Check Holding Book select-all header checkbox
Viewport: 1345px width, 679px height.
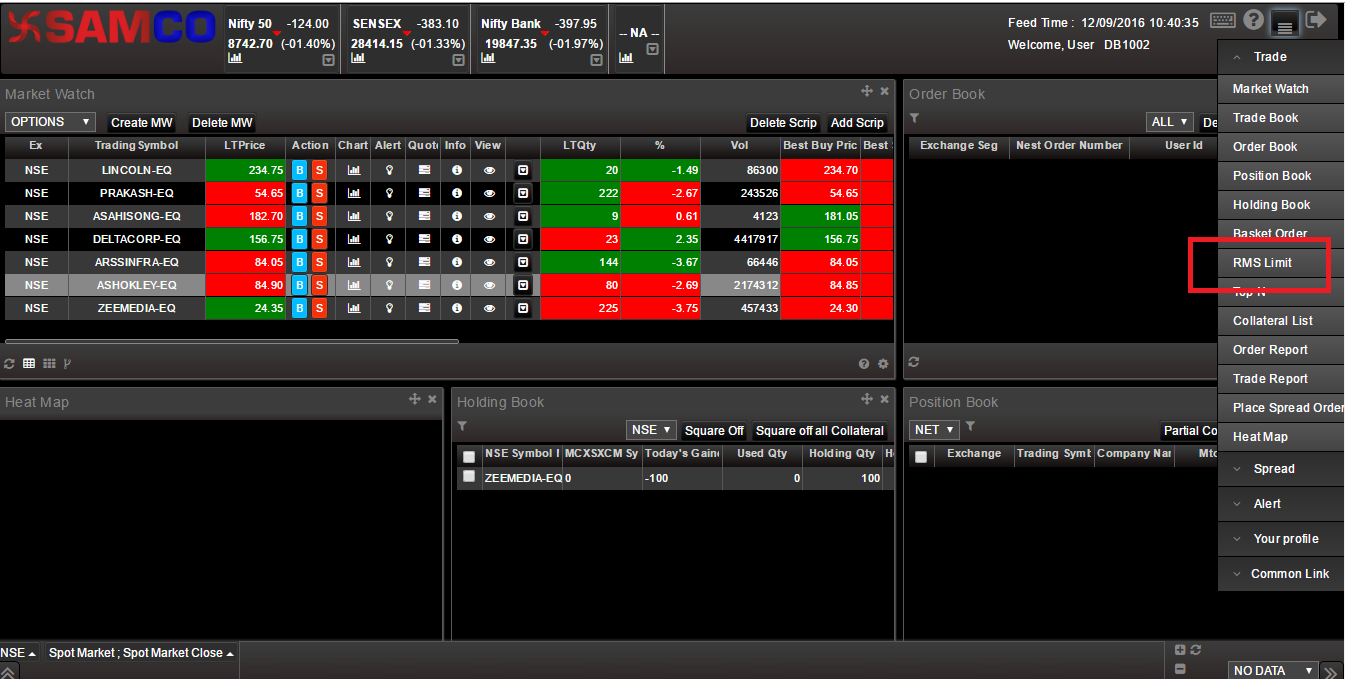click(x=468, y=456)
